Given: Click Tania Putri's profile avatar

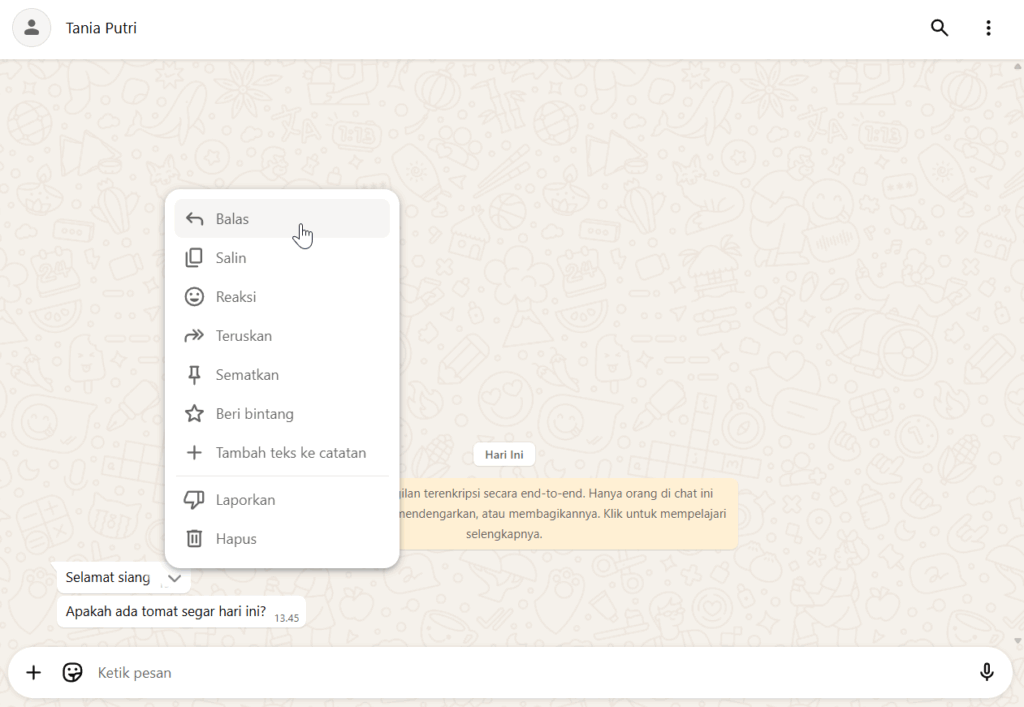Looking at the screenshot, I should pos(32,28).
